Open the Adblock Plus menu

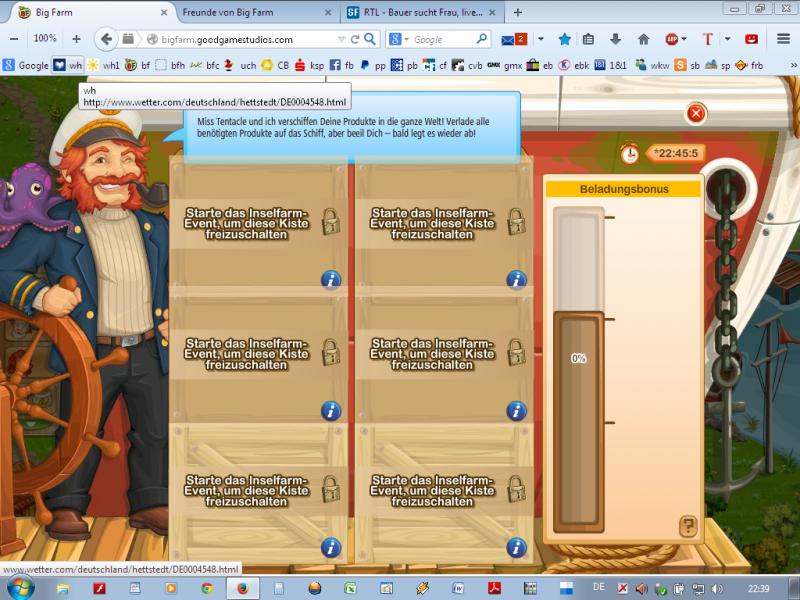coord(674,39)
